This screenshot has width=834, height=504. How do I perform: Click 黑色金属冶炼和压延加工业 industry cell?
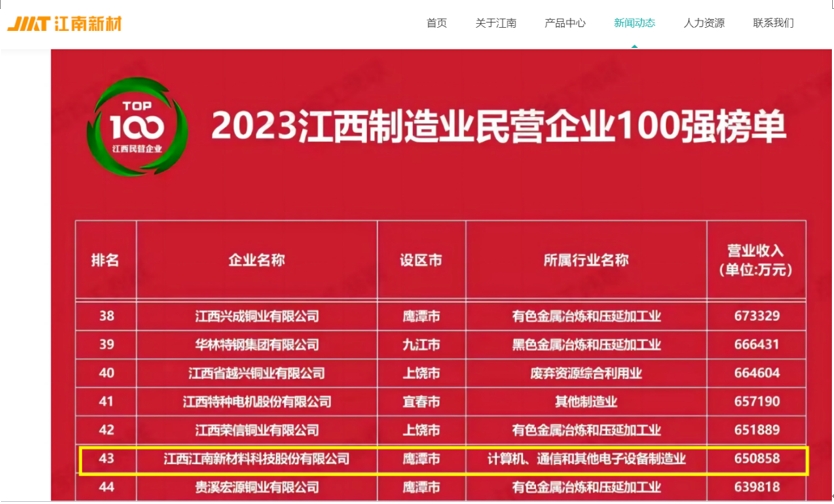pos(586,345)
